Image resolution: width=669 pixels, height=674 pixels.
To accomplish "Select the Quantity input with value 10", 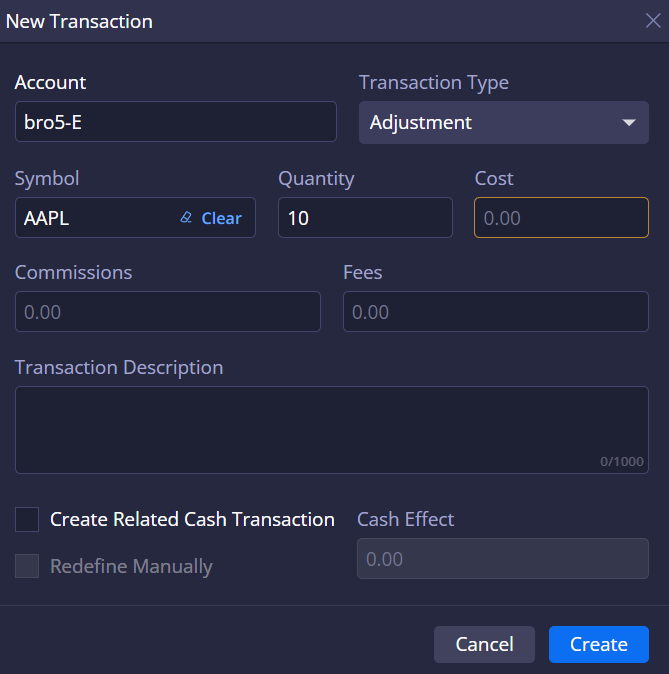I will [x=364, y=218].
